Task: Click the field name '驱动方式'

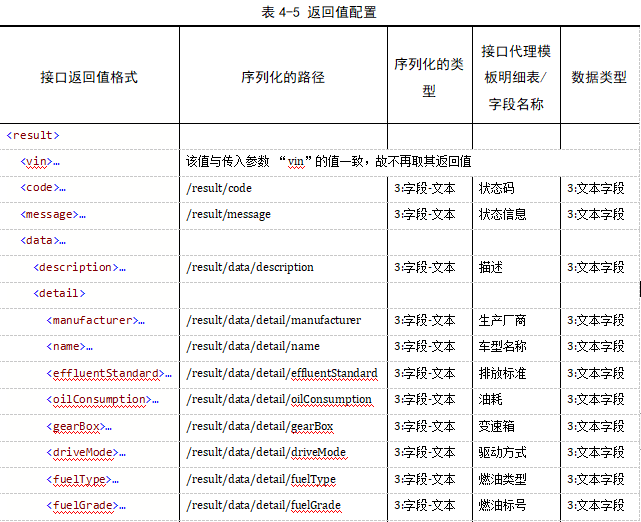Action: point(502,453)
